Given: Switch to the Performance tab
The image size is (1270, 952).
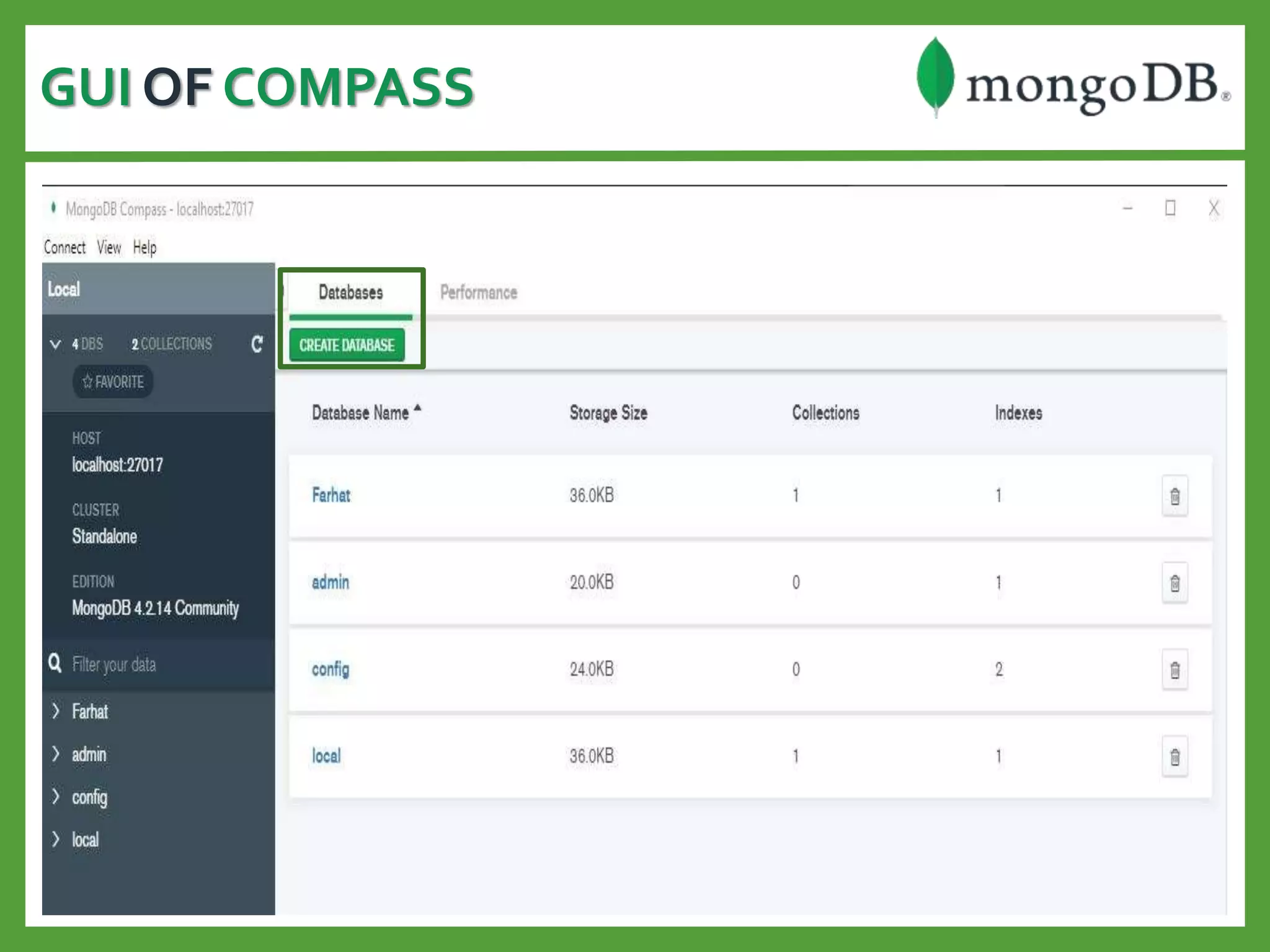Looking at the screenshot, I should coord(478,292).
